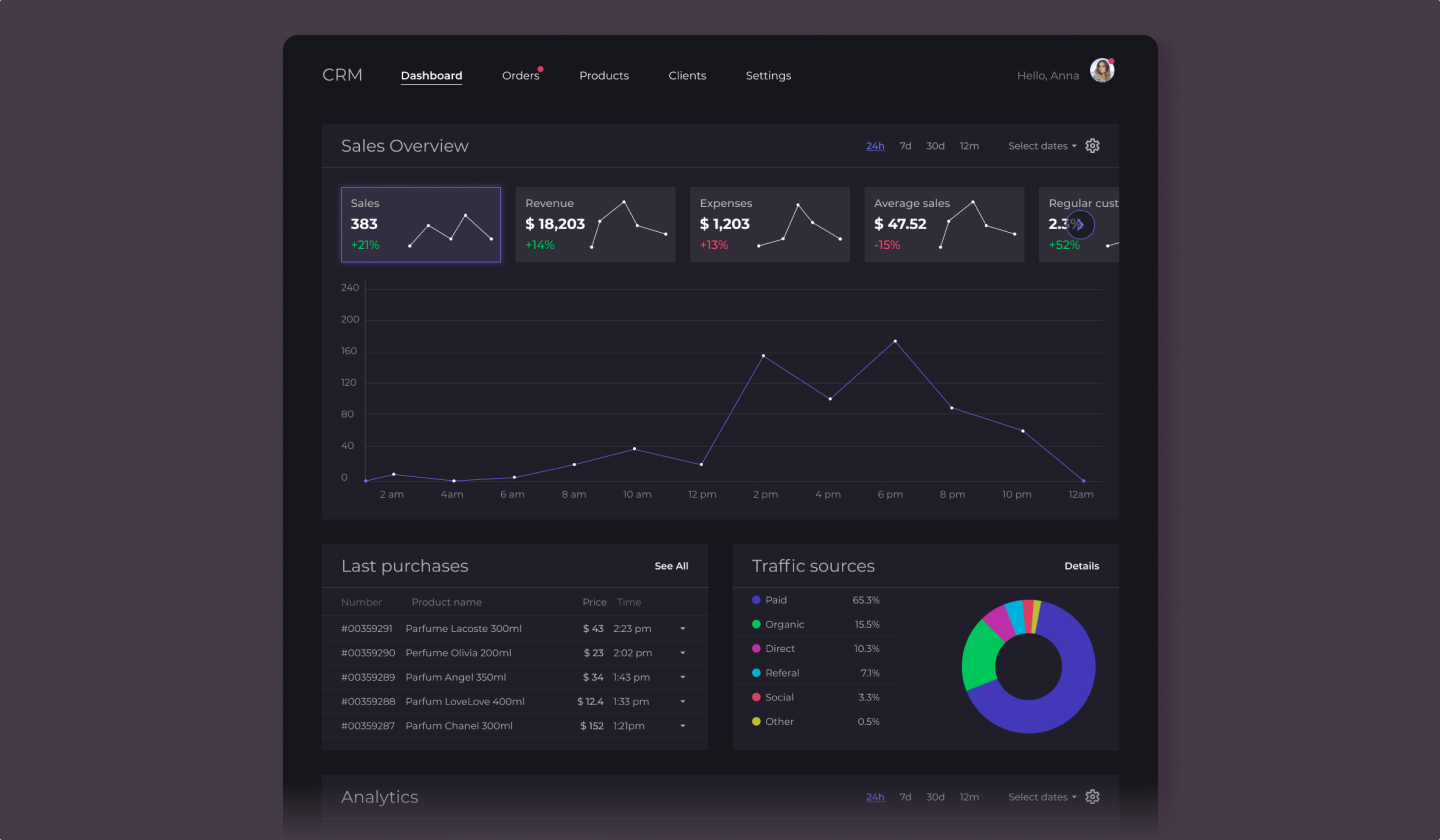1440x840 pixels.
Task: Click the green Organic legend dot
Action: coord(756,624)
